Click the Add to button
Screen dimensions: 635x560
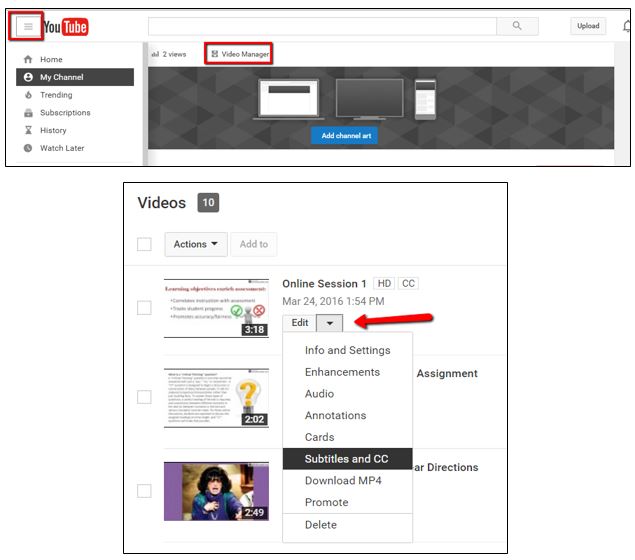point(254,244)
